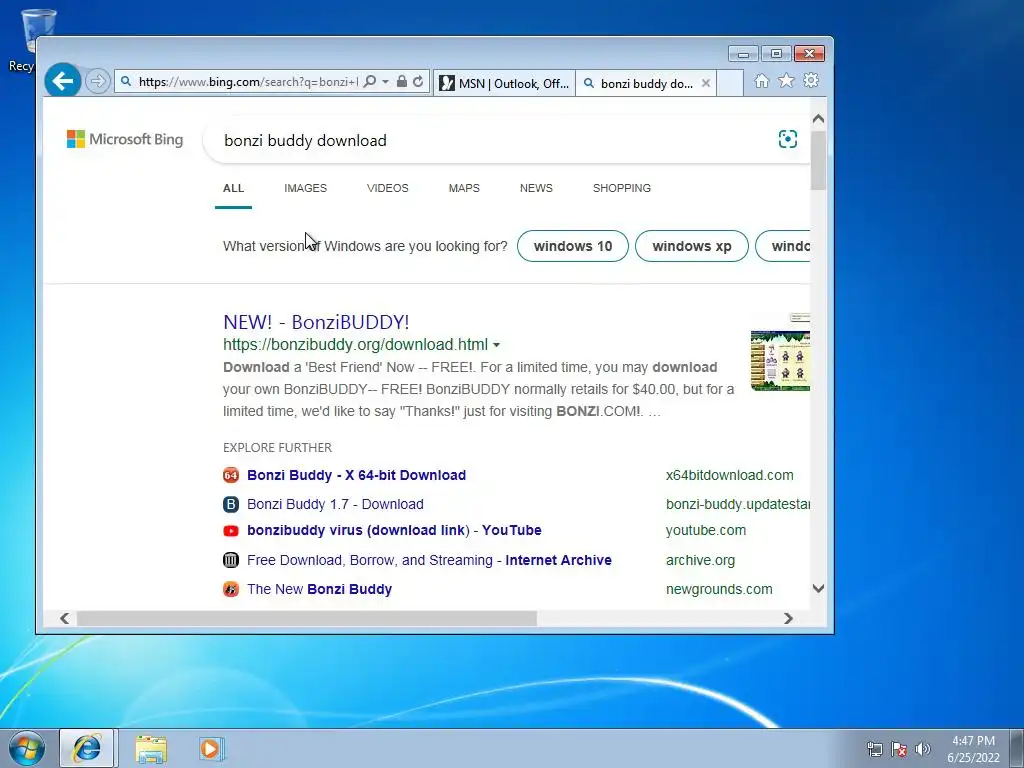
Task: Click the YouTube favicon icon
Action: [231, 531]
